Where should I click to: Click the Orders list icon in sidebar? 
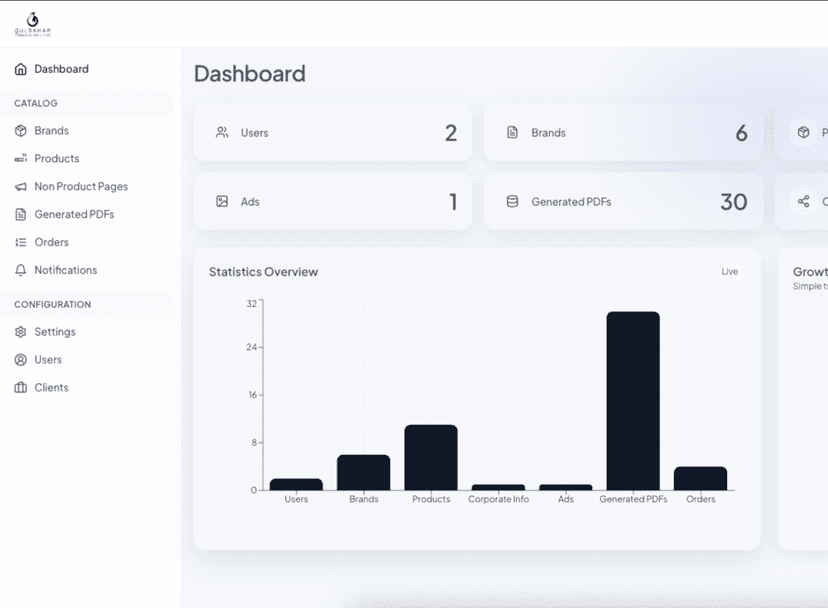coord(21,243)
